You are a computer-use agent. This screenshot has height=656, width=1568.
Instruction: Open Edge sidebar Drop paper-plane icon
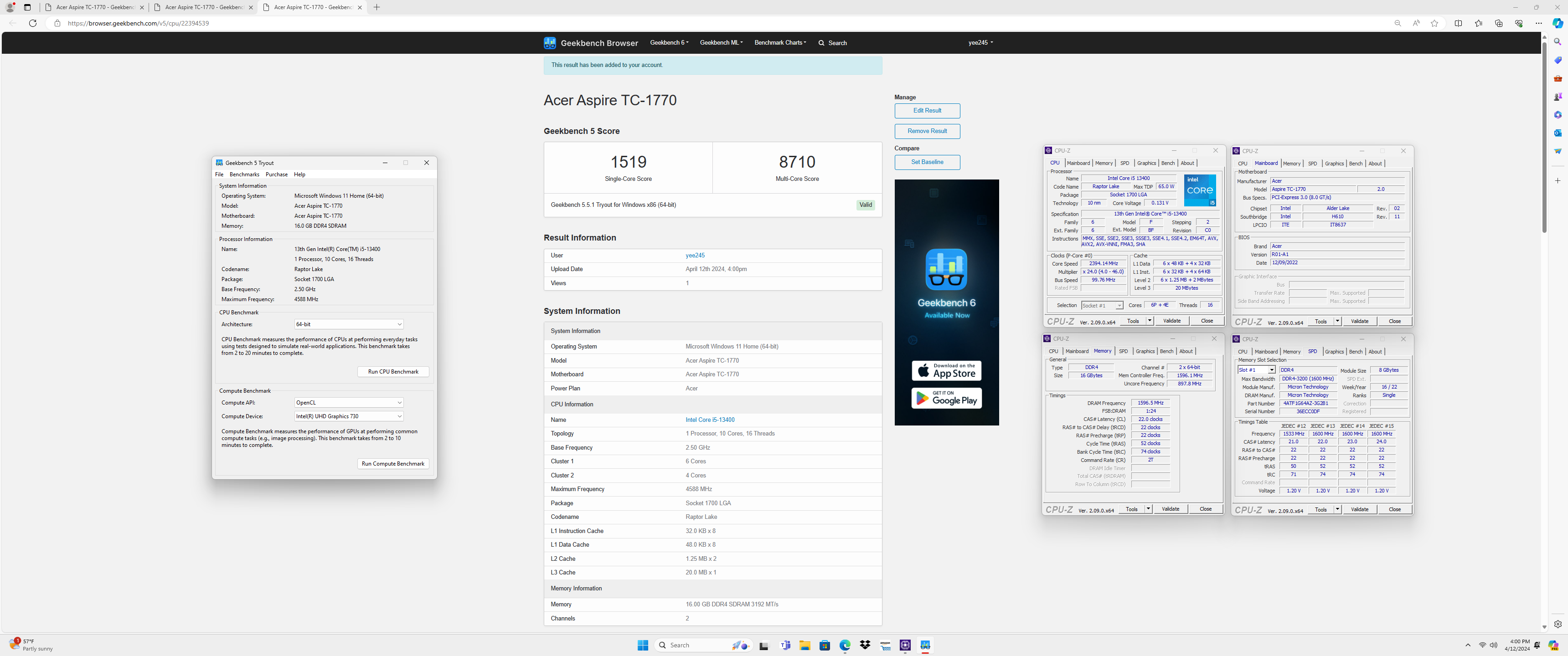(x=1558, y=151)
